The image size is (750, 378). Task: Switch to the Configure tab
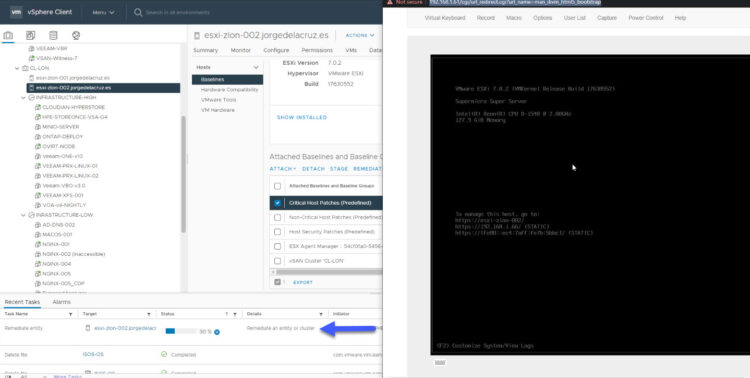pos(276,50)
